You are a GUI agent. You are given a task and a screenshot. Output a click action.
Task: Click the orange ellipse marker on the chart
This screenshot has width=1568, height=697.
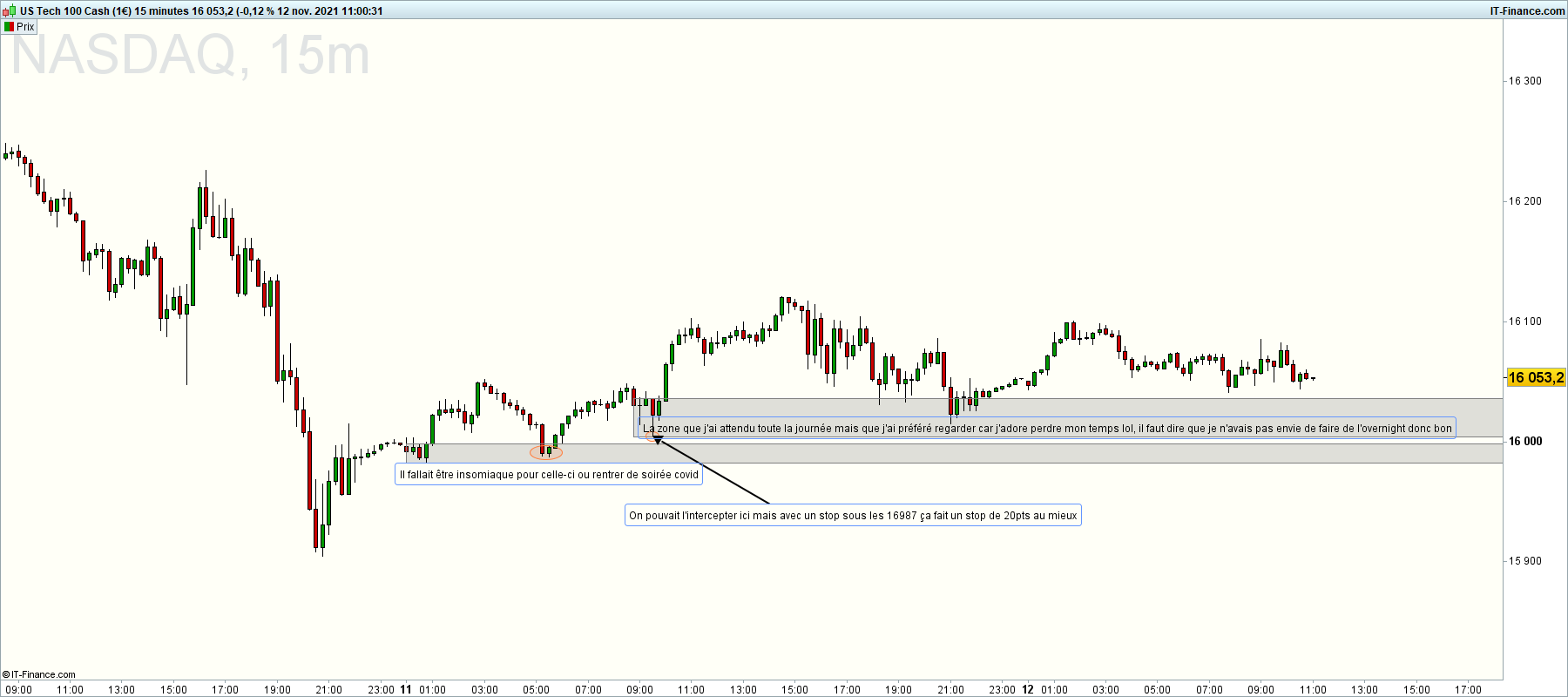546,452
